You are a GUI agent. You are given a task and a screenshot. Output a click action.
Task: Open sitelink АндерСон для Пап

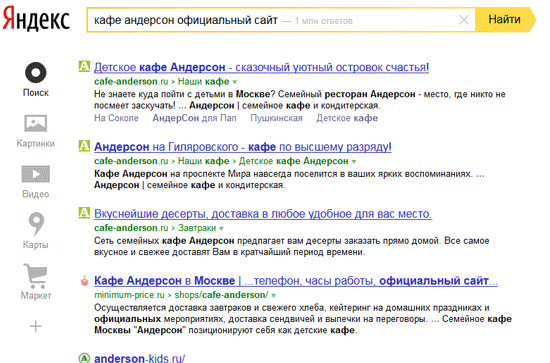(194, 118)
